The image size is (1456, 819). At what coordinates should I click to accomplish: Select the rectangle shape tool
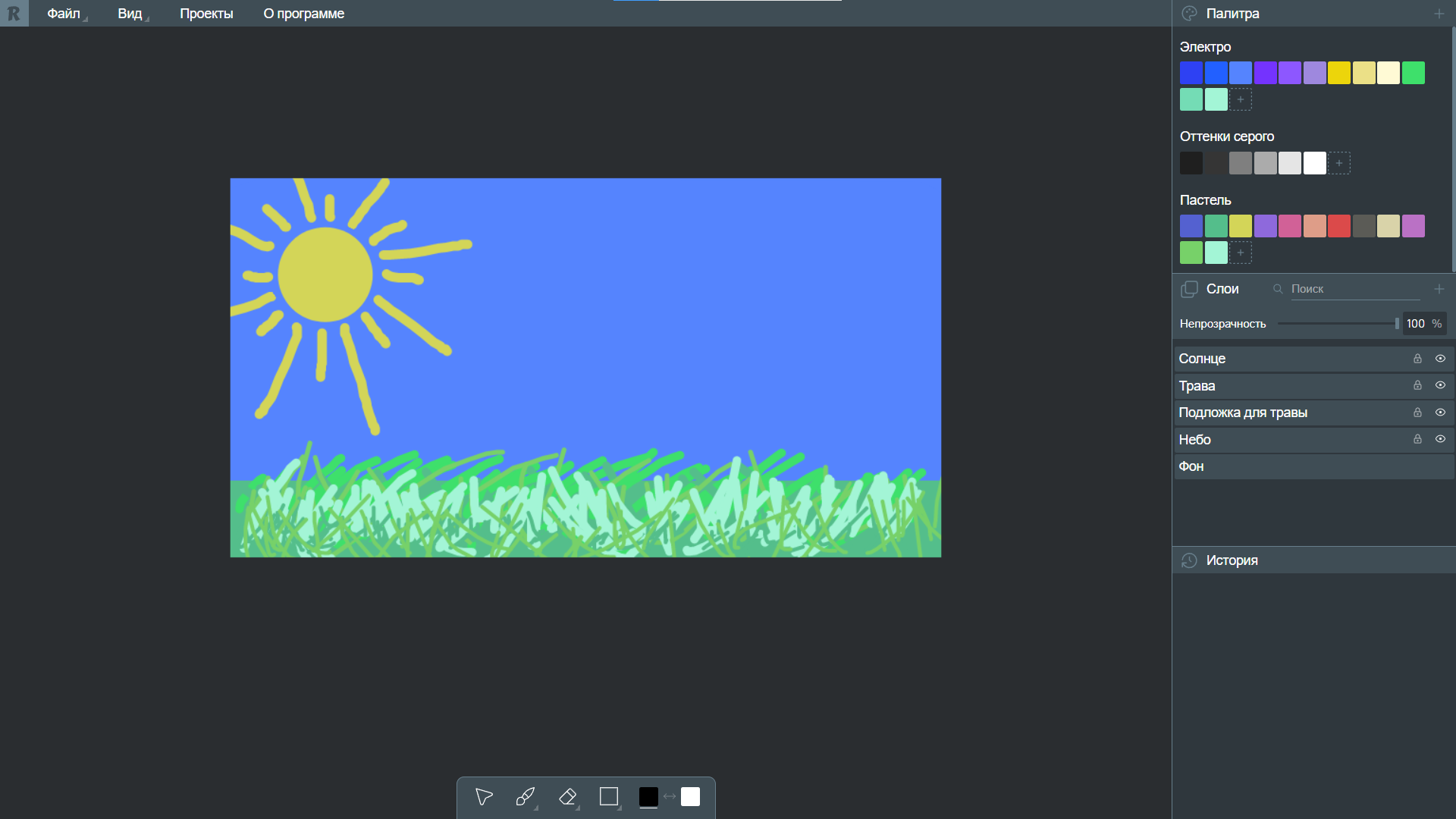pos(609,796)
